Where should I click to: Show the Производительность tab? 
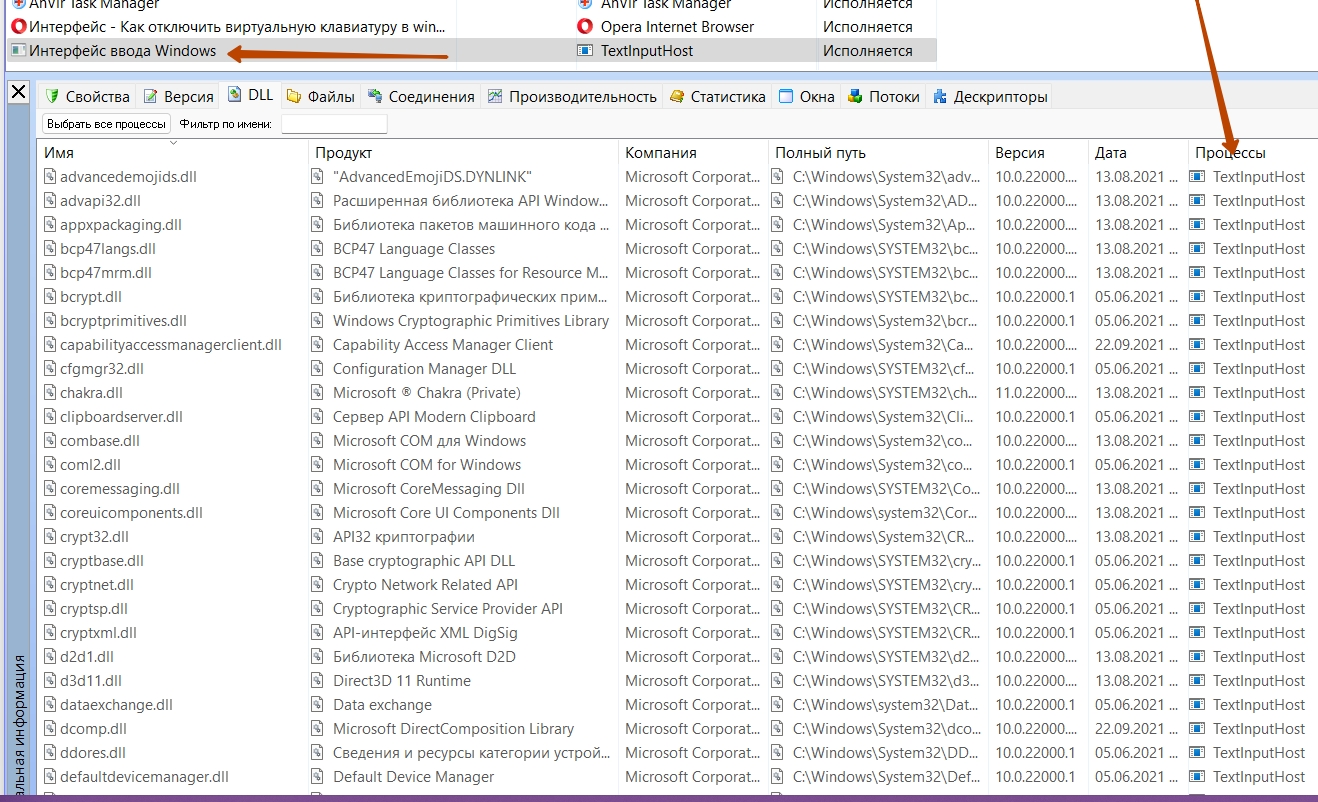[x=572, y=96]
